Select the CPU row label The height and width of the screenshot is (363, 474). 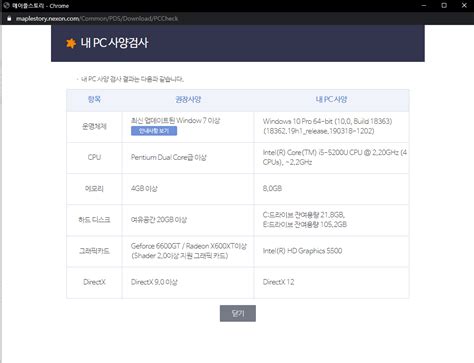coord(94,157)
